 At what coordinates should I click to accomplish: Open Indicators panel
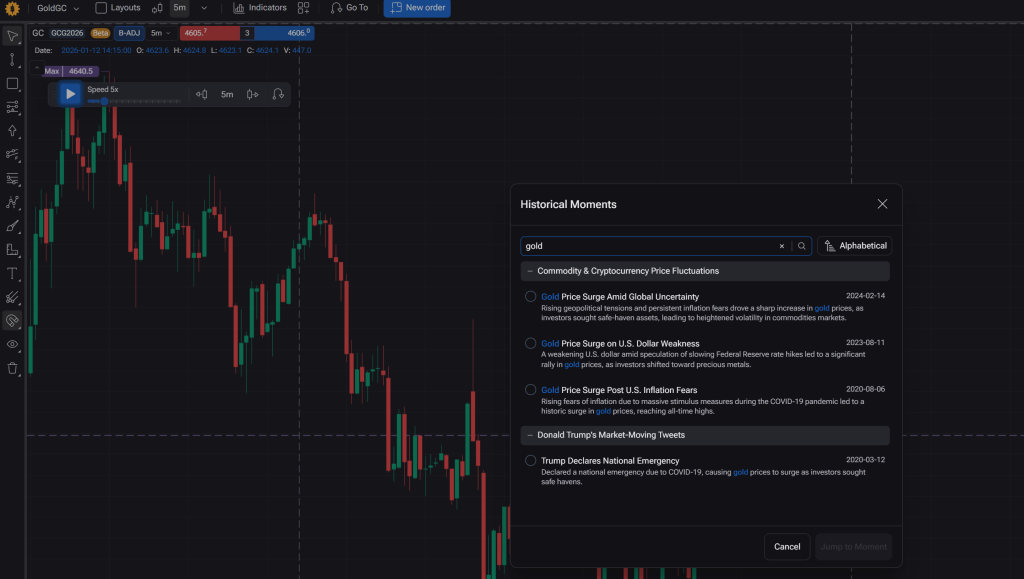pyautogui.click(x=260, y=8)
